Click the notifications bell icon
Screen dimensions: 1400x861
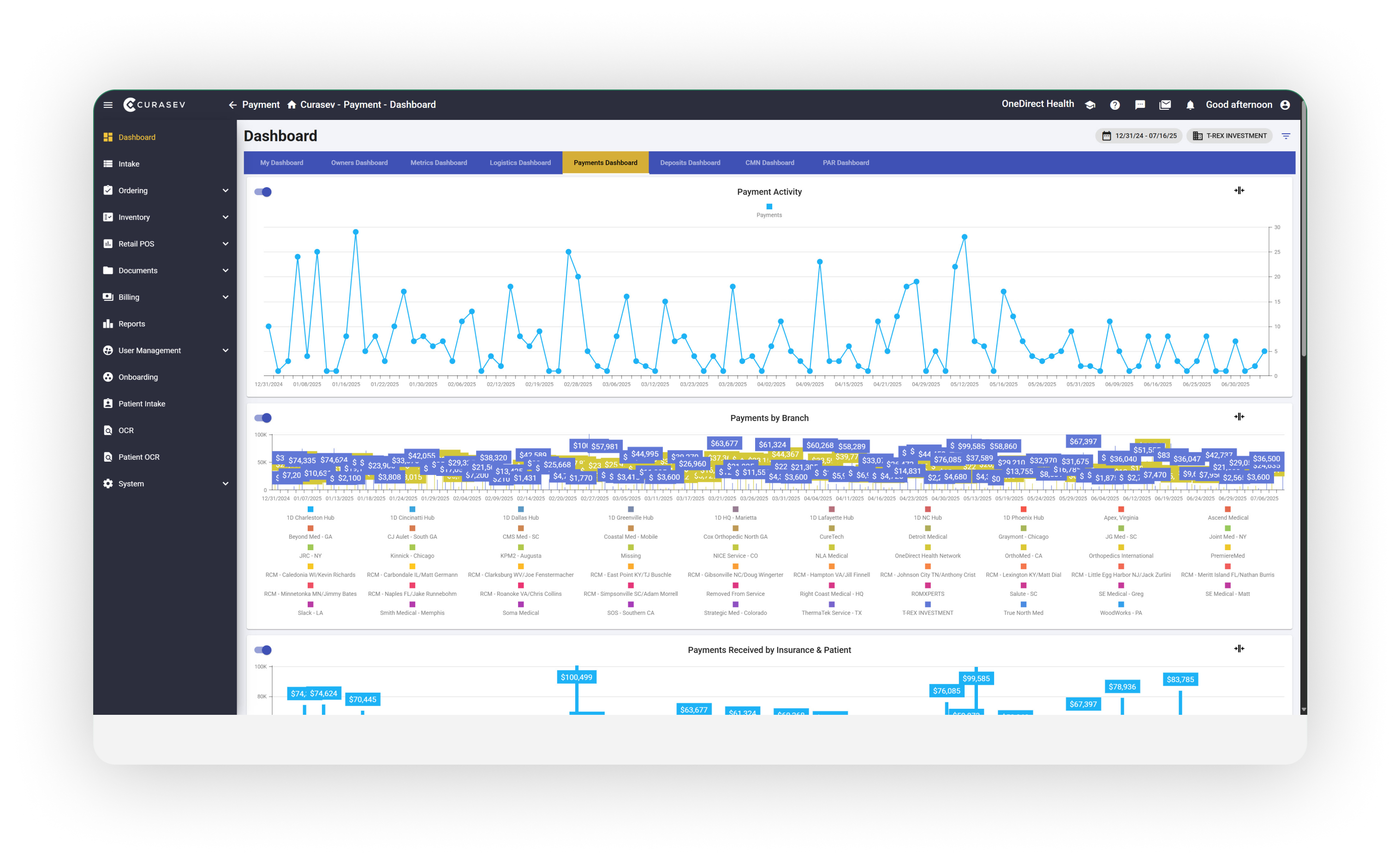pyautogui.click(x=1190, y=105)
